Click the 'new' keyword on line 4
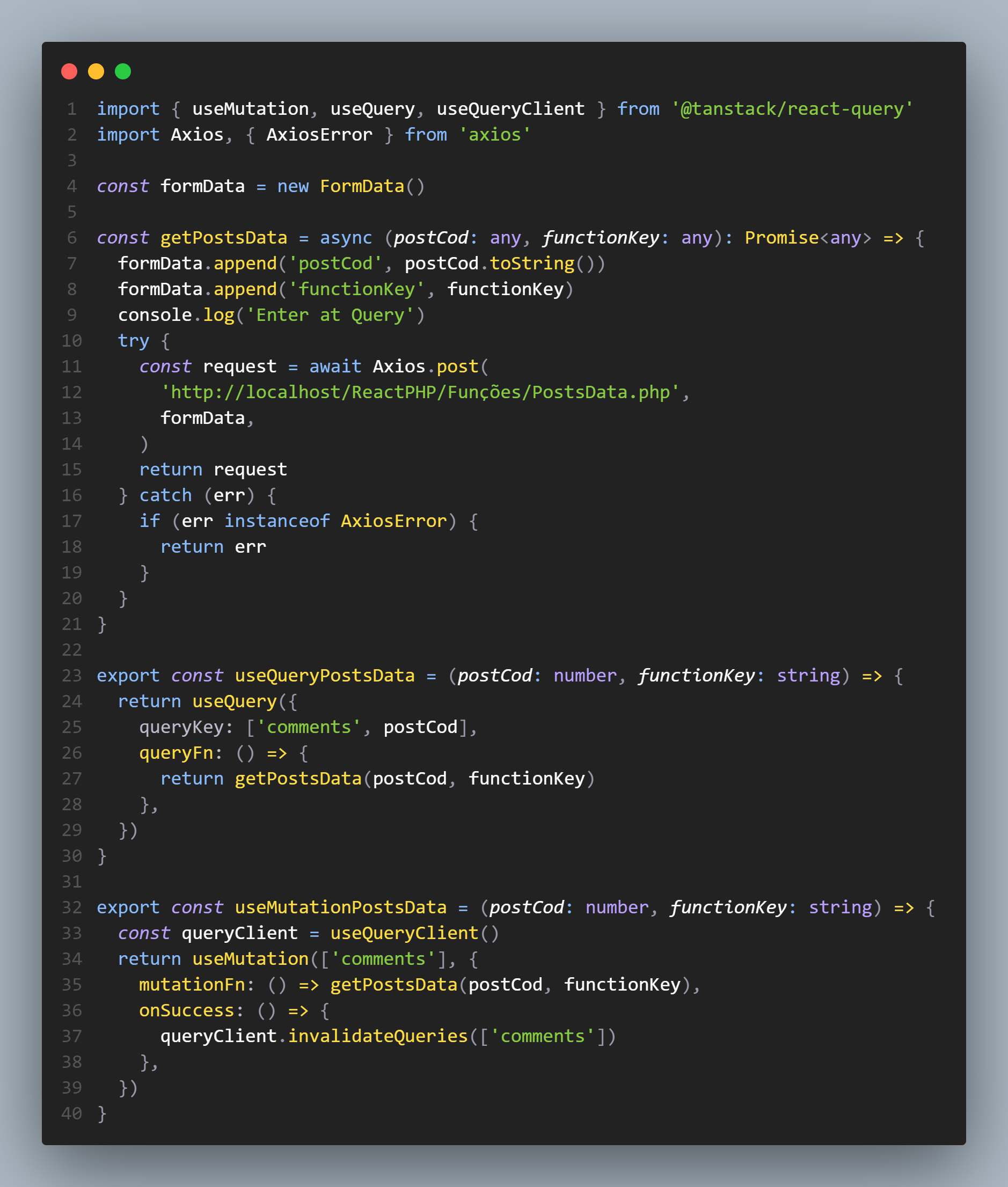 pyautogui.click(x=293, y=186)
